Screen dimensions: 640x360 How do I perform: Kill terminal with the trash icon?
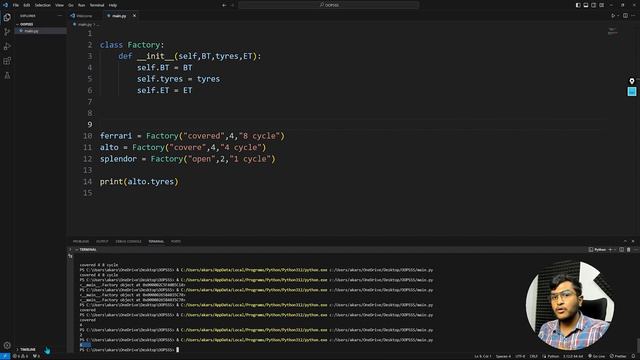[629, 249]
